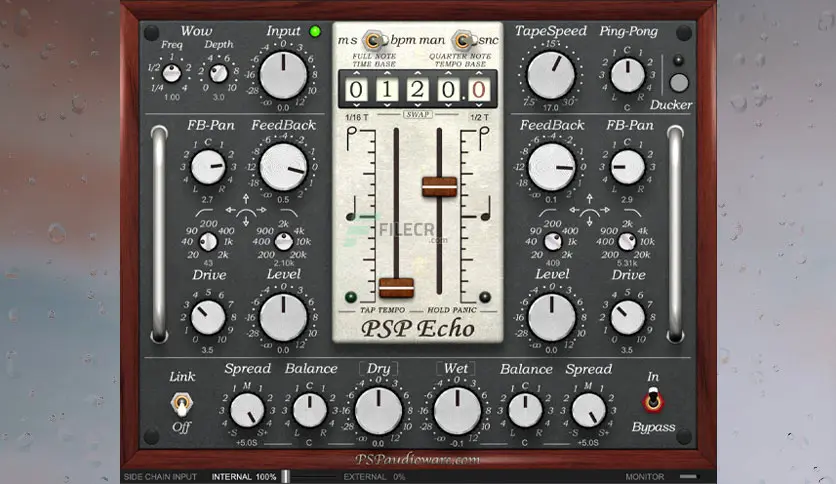Image resolution: width=836 pixels, height=484 pixels.
Task: Click the right channel ping flag icon
Action: point(484,138)
